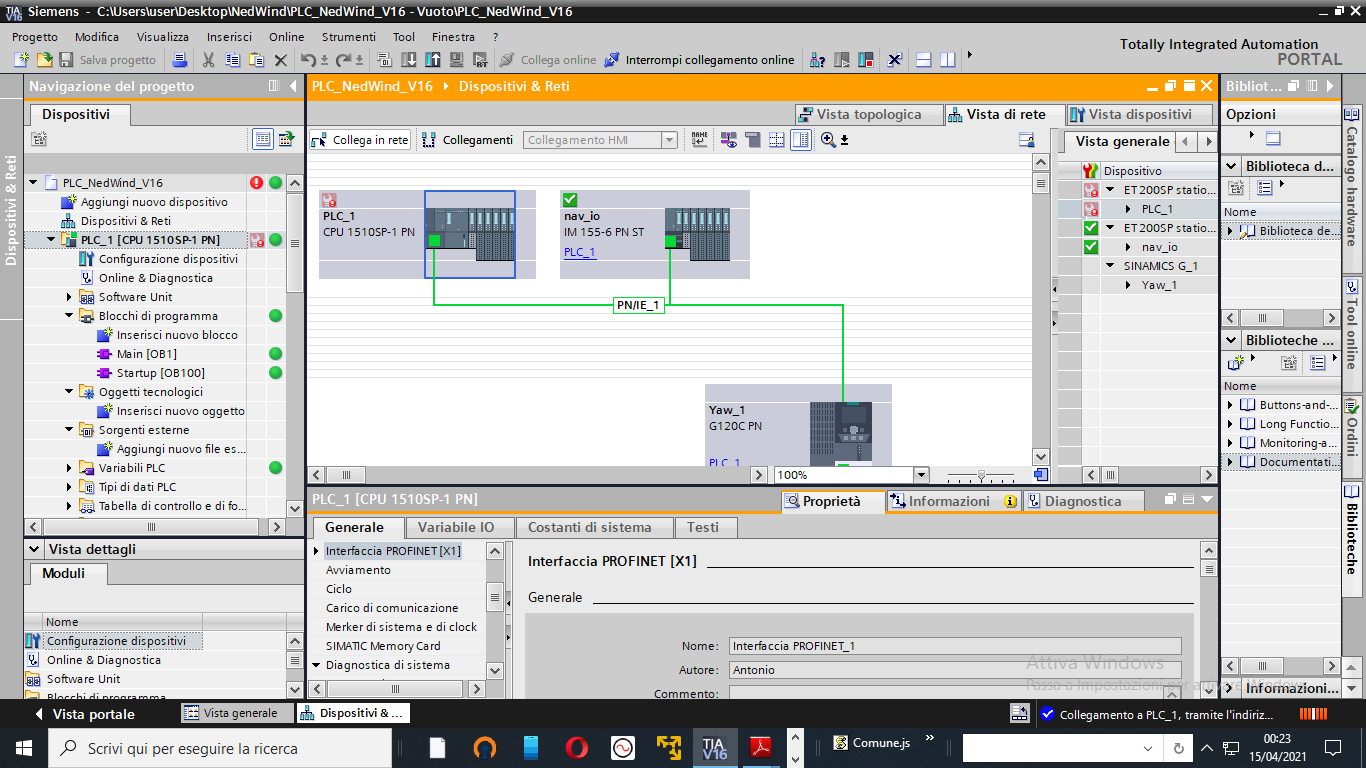Click the Copy icon in toolbar
1366x768 pixels.
(232, 60)
